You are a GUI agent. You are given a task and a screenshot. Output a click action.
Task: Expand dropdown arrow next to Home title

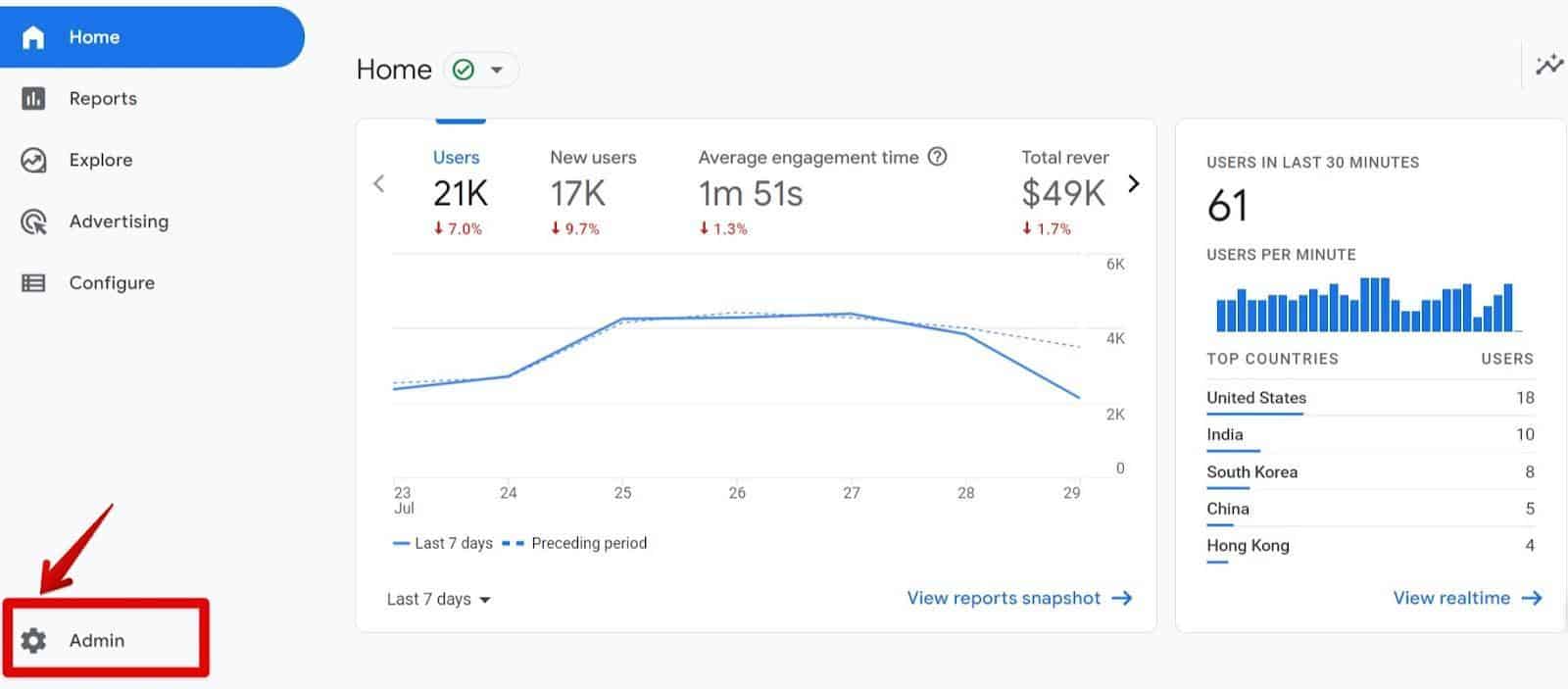[497, 70]
